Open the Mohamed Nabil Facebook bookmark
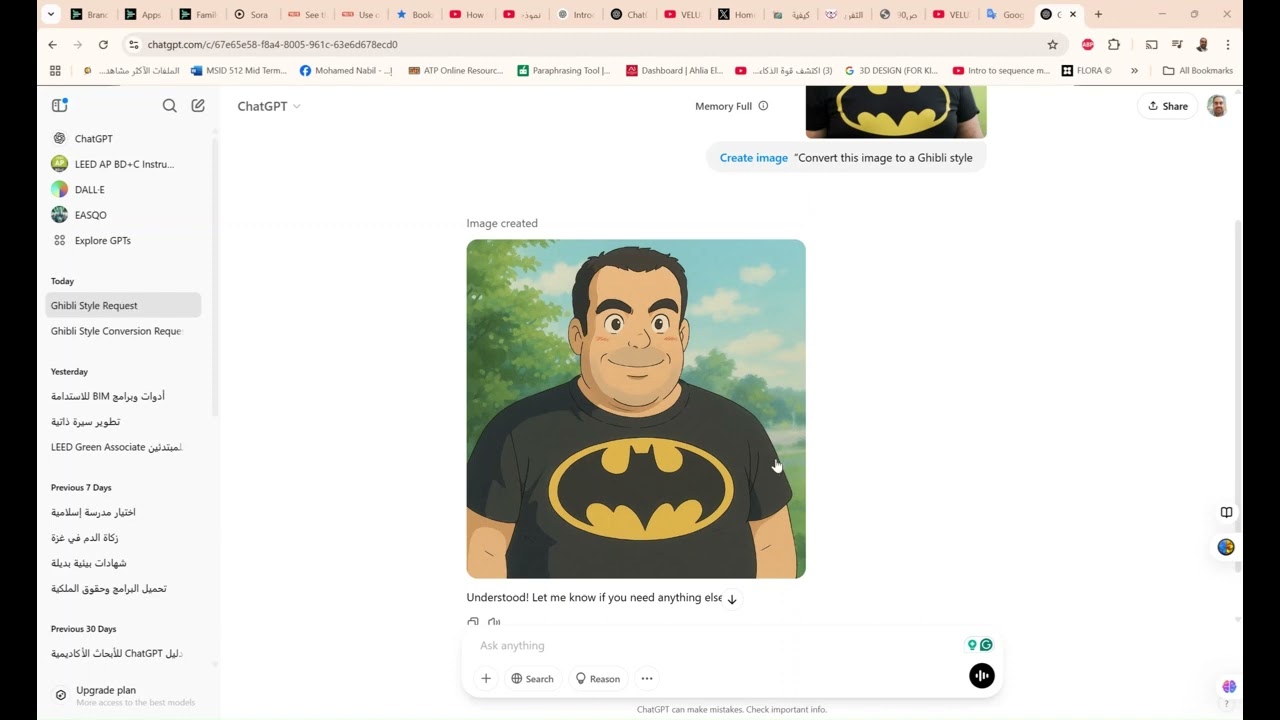 pos(346,71)
